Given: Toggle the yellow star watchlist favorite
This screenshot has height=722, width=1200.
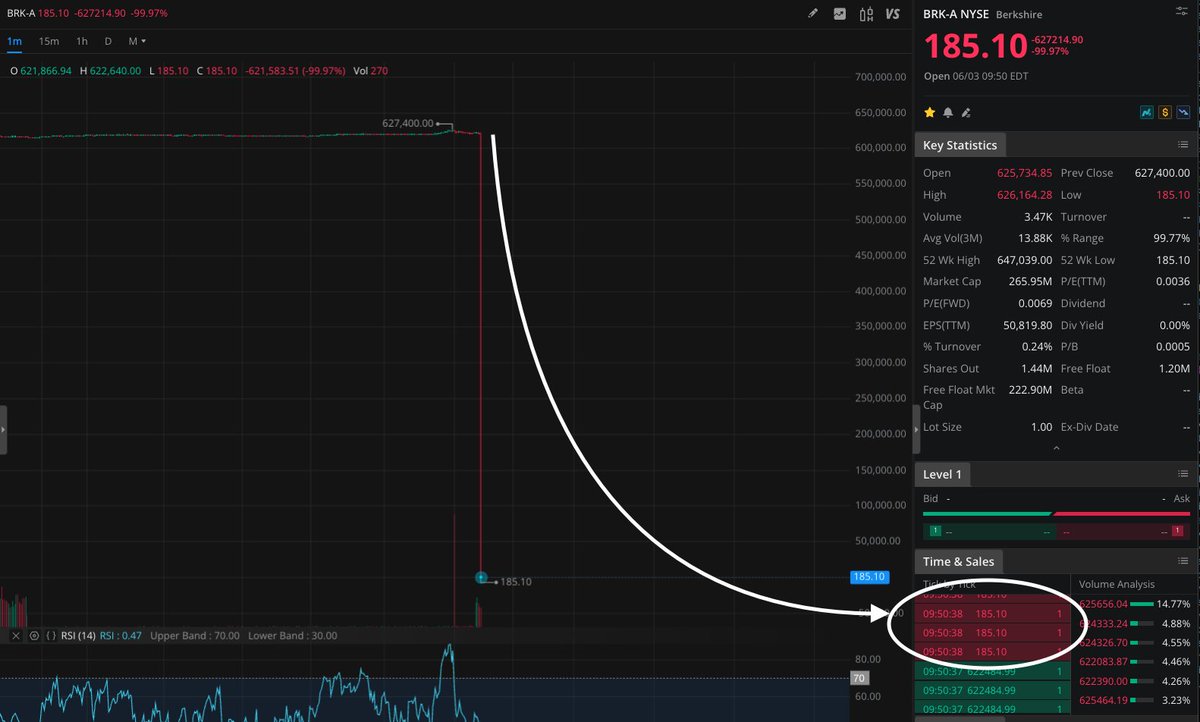Looking at the screenshot, I should pos(930,113).
